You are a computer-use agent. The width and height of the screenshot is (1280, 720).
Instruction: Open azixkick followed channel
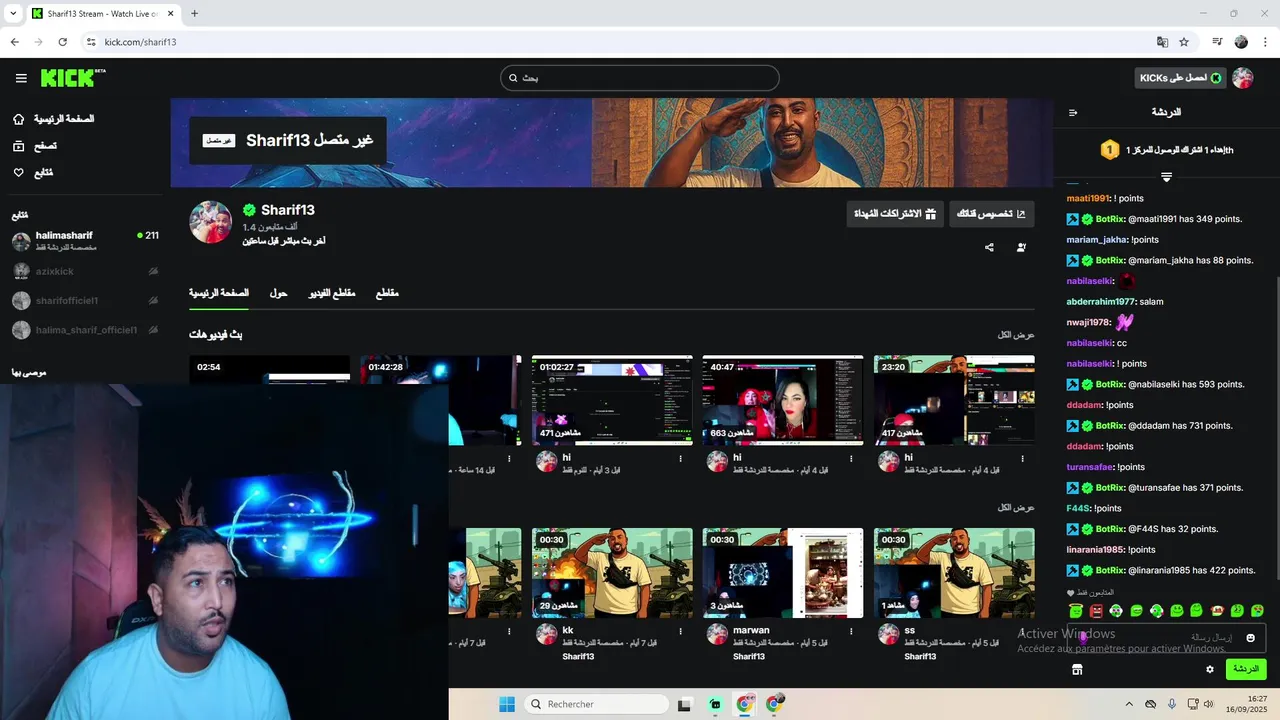pyautogui.click(x=85, y=271)
